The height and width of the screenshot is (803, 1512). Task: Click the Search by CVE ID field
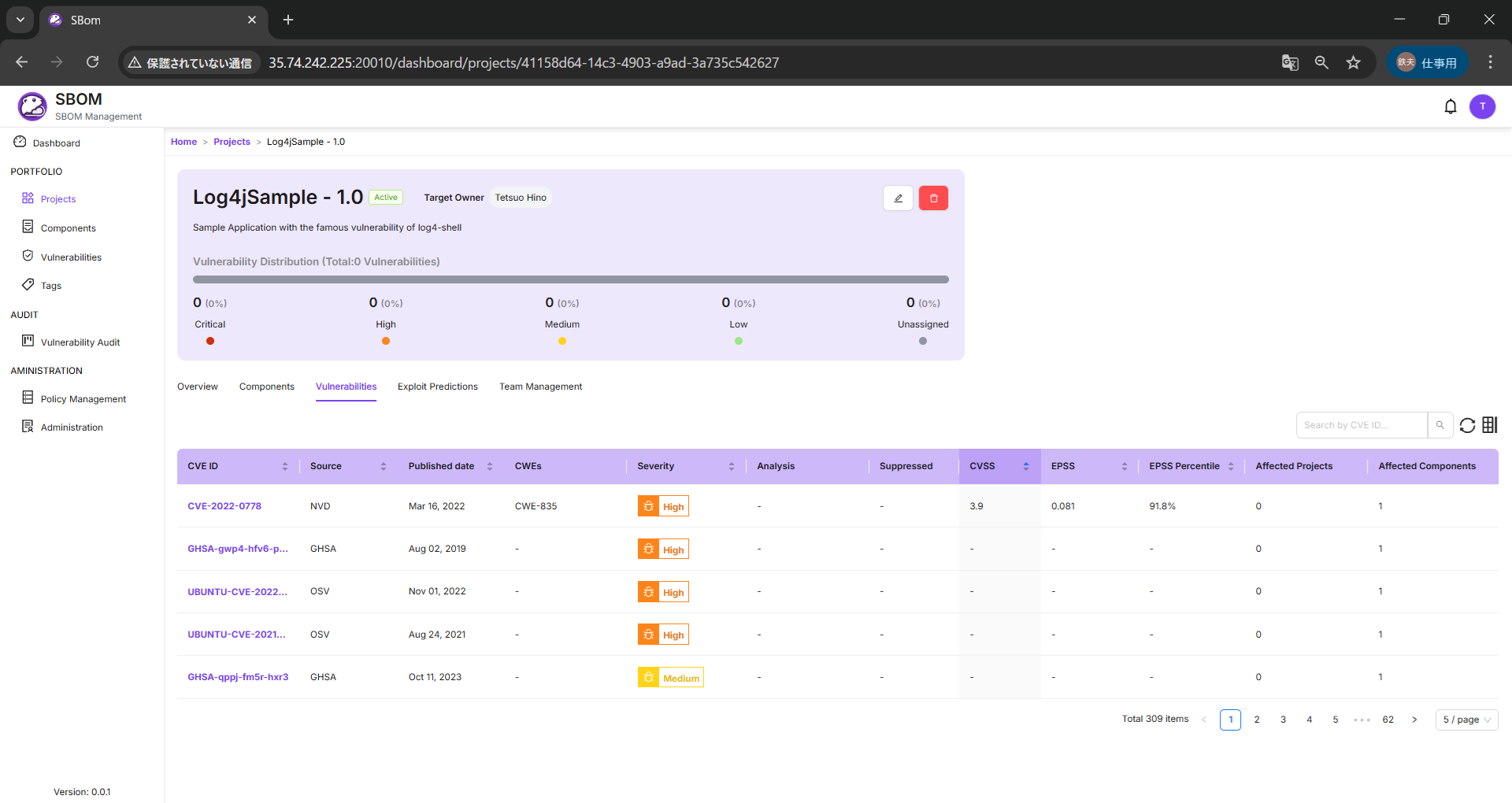coord(1361,425)
